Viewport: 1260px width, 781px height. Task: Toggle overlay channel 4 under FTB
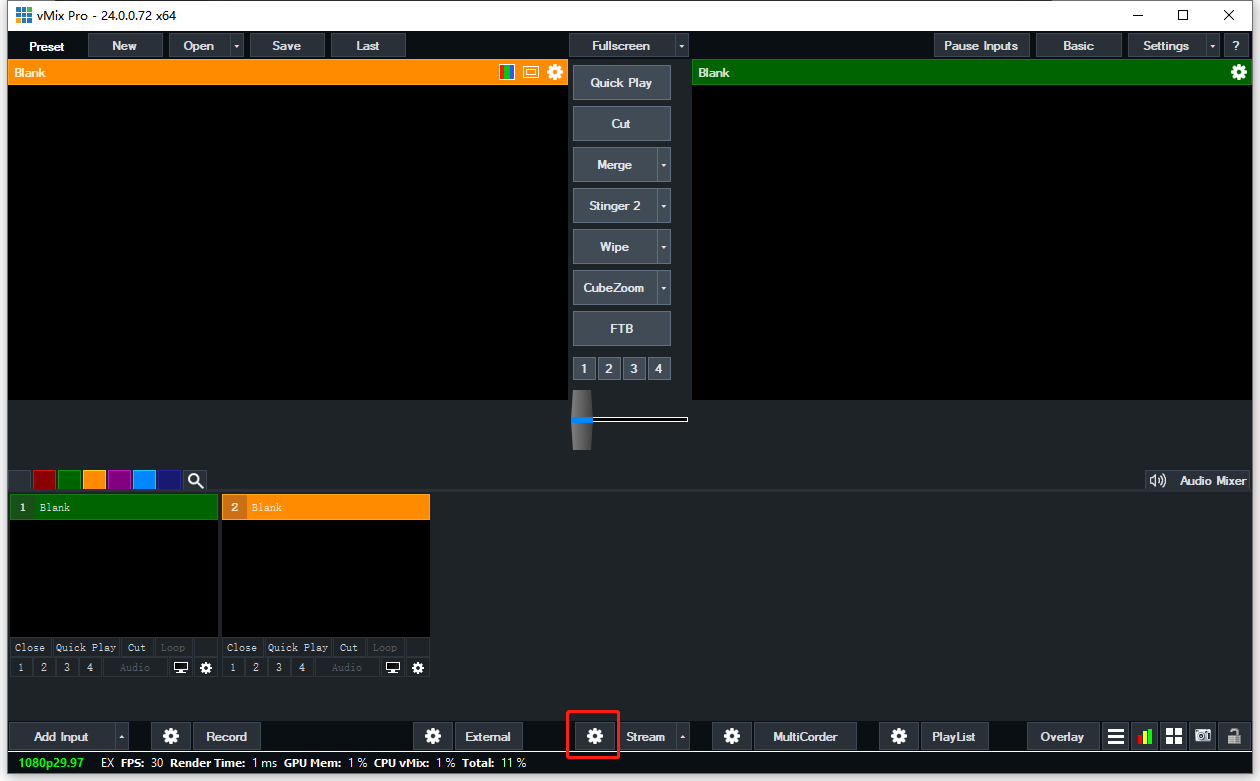pos(658,369)
